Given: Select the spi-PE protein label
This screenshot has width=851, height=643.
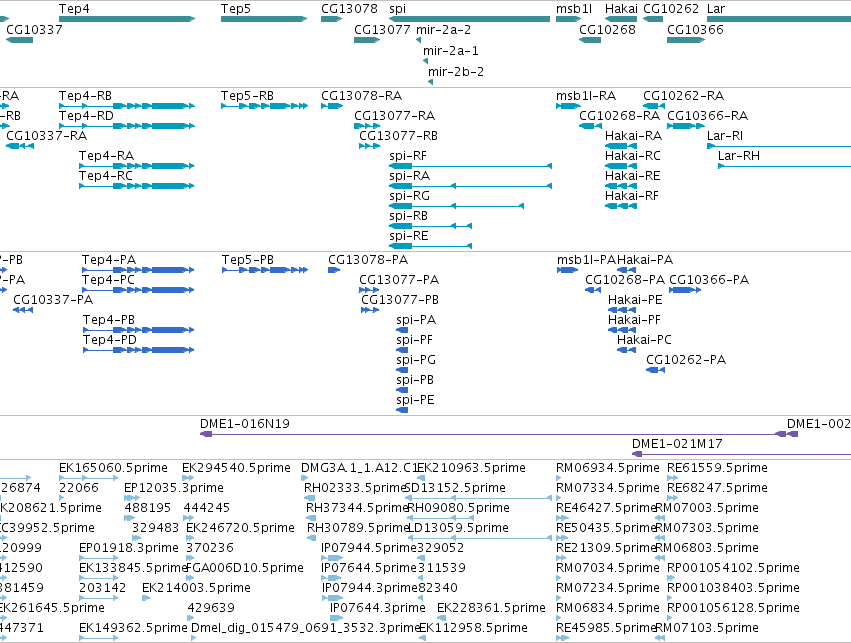Looking at the screenshot, I should (416, 401).
